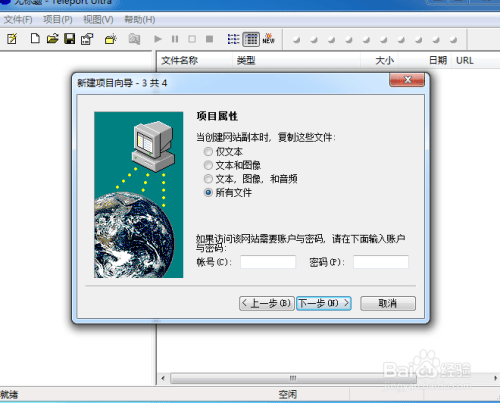Screen dimensions: 500x403
Task: Select the 所有文件 radio option
Action: pyautogui.click(x=208, y=193)
